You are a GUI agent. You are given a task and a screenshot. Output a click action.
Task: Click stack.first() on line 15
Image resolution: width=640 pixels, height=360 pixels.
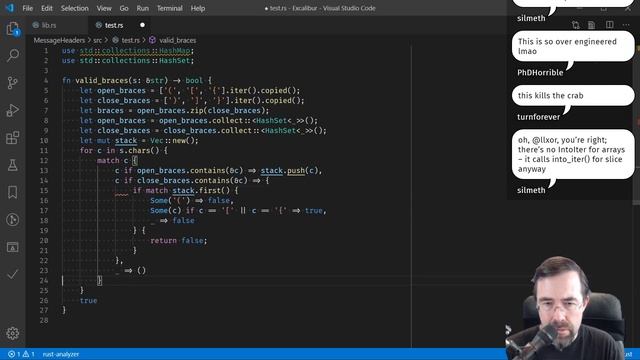(202, 191)
